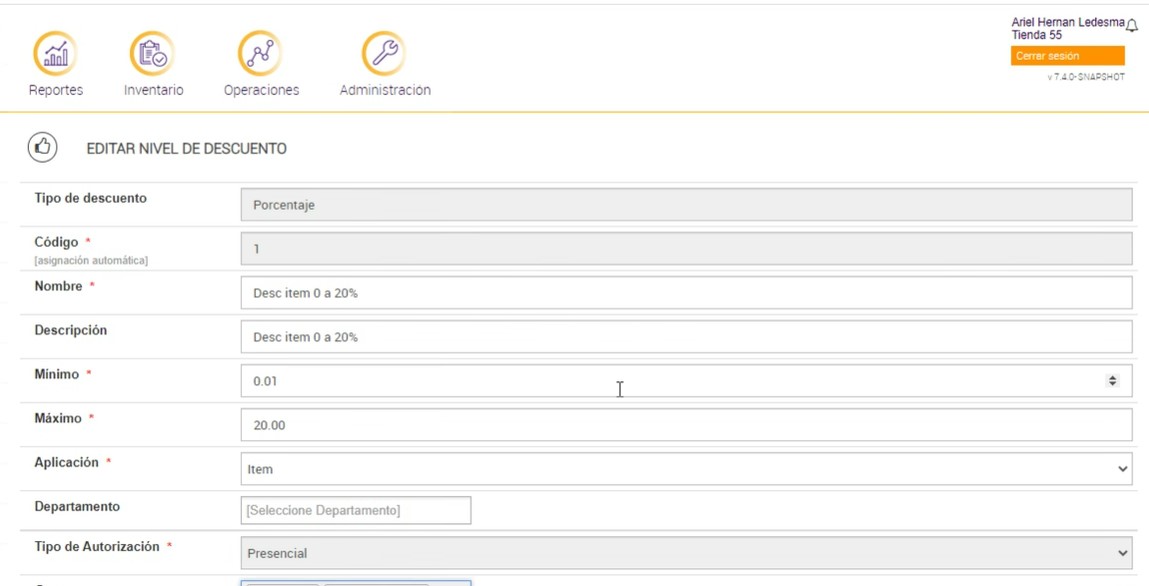Click the Reportes chart icon
Image resolution: width=1149 pixels, height=586 pixels.
[x=55, y=53]
